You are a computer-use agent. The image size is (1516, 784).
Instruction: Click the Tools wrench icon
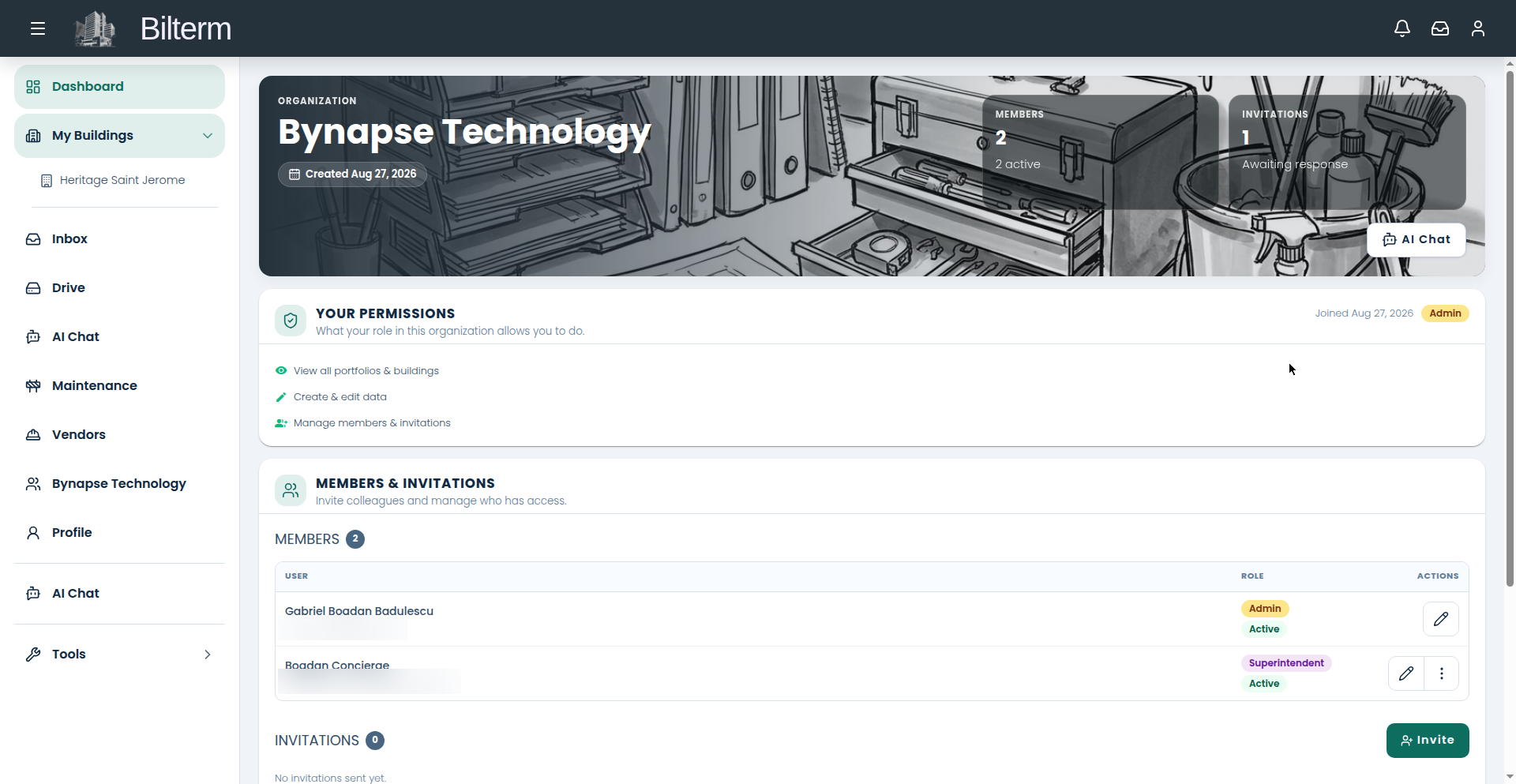coord(33,655)
